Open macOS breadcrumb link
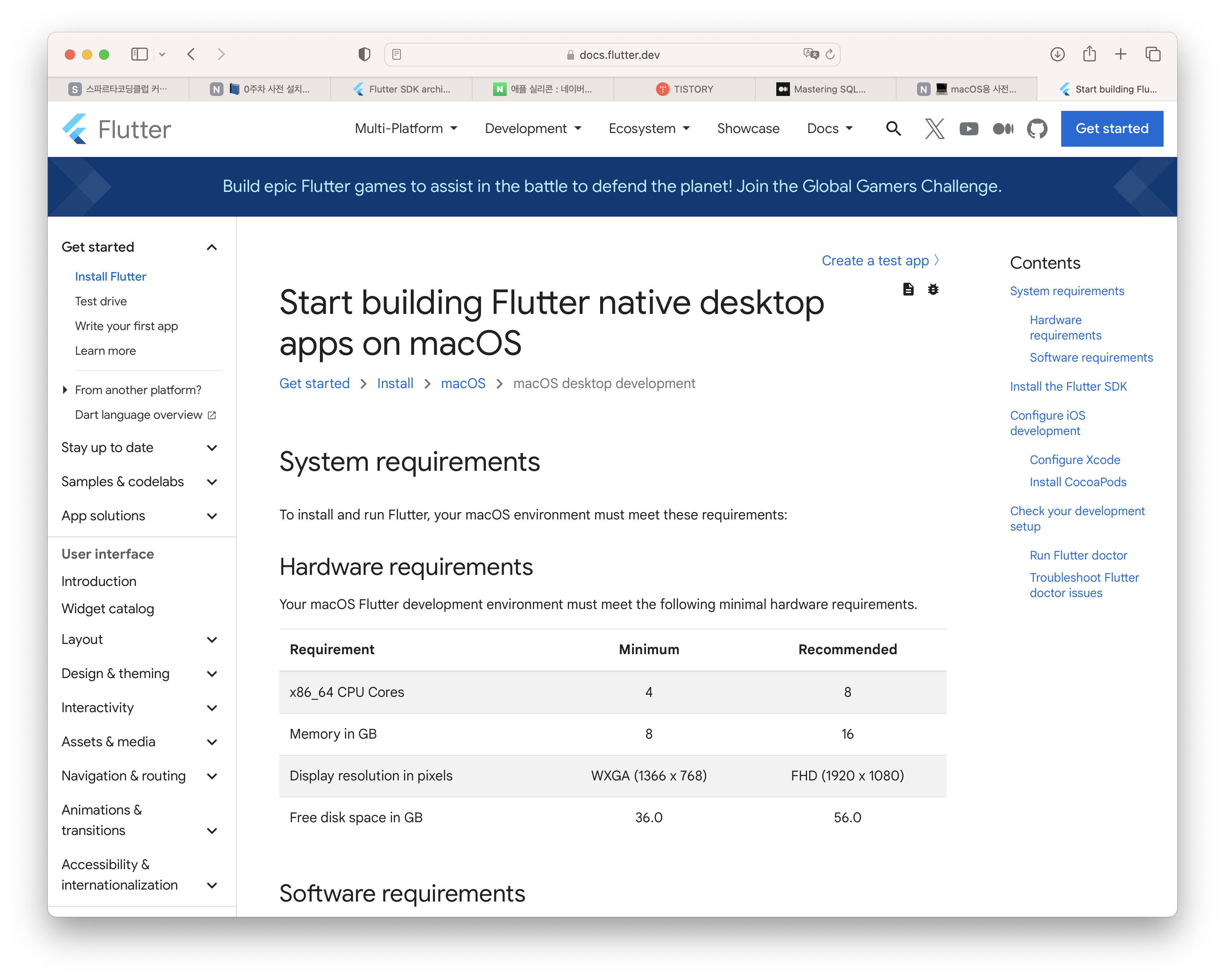This screenshot has width=1225, height=980. point(463,383)
